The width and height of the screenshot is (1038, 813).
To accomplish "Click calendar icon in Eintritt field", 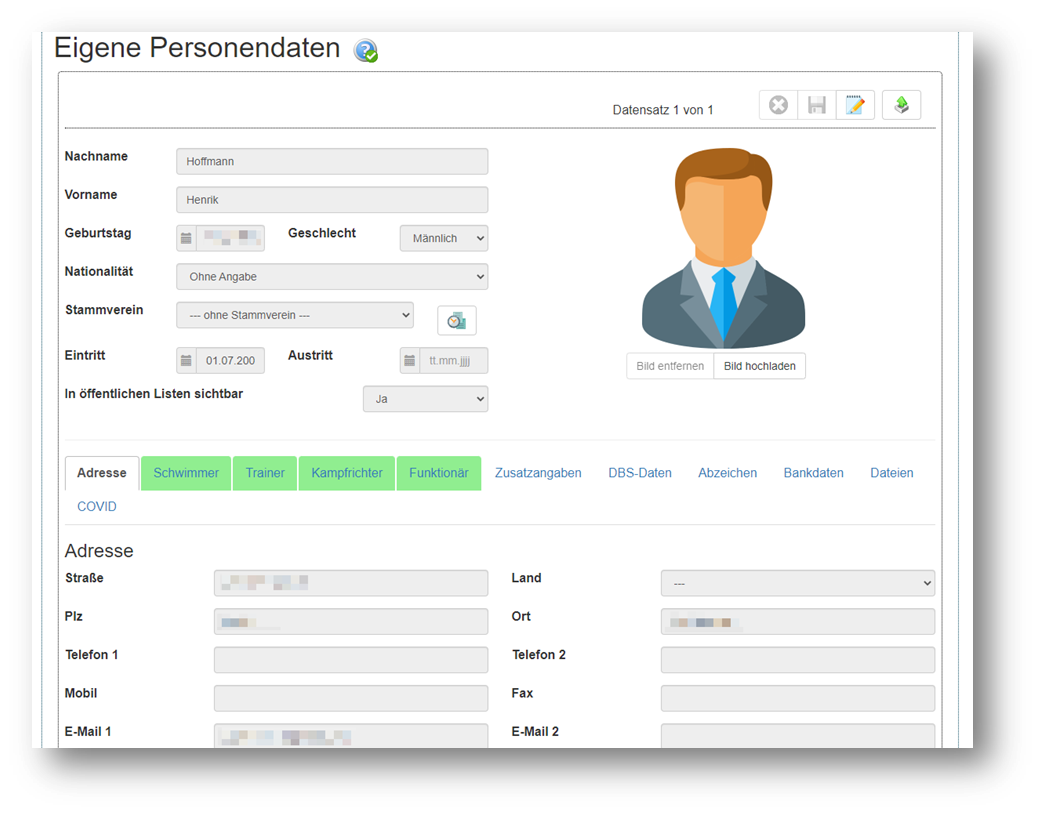I will point(186,361).
